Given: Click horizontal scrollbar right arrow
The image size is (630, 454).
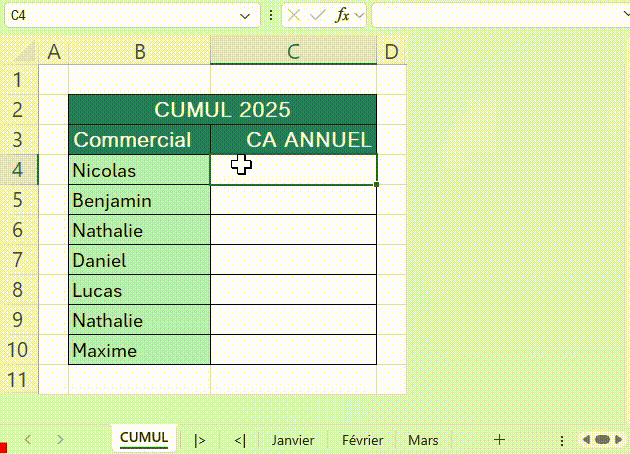Looking at the screenshot, I should [619, 440].
